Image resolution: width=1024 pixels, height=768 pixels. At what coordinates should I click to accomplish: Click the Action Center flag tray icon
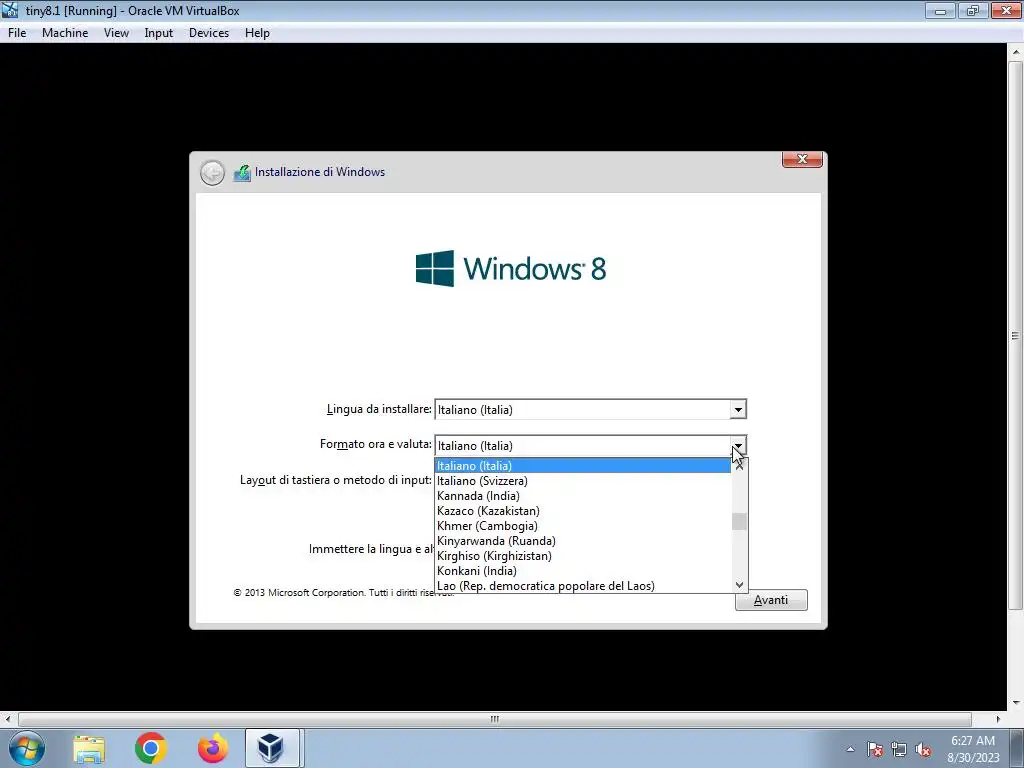(x=875, y=749)
